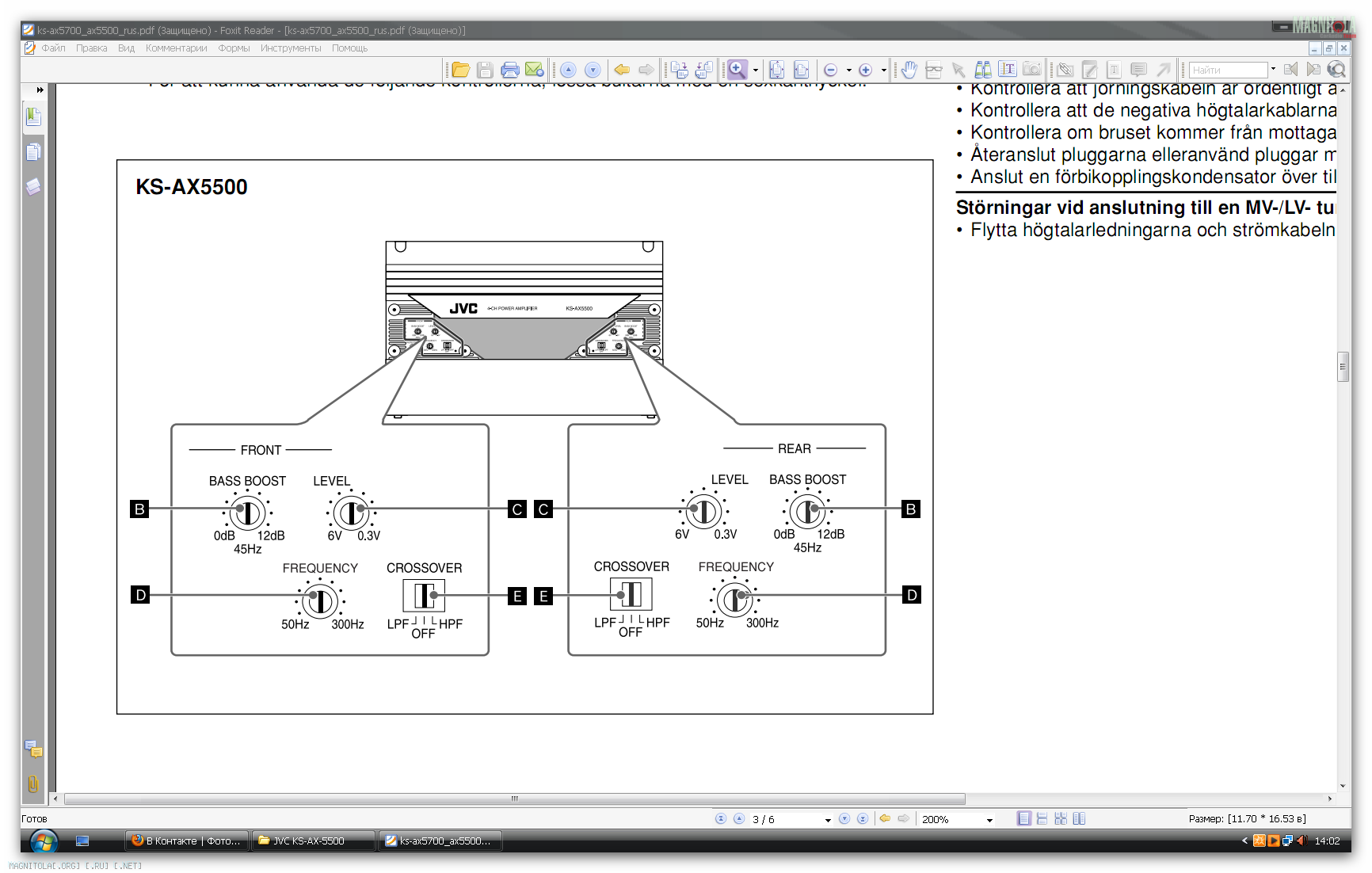Click status bar Previous View yellow arrow

(885, 818)
